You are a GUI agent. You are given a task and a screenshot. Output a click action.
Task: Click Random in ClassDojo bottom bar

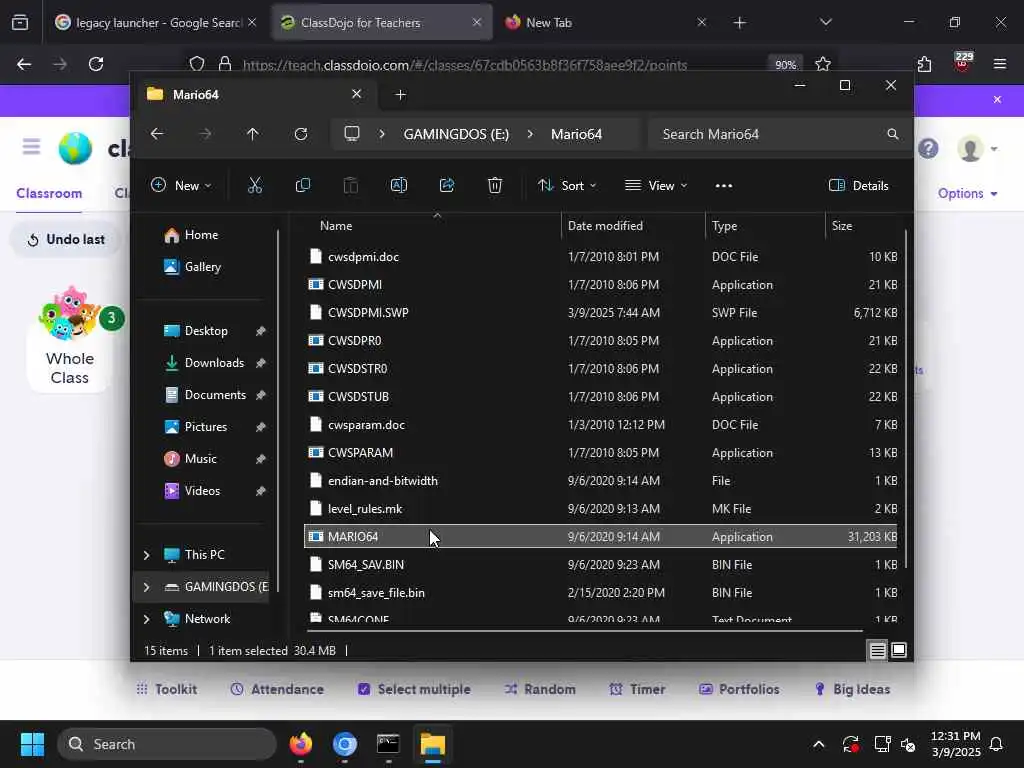(540, 689)
